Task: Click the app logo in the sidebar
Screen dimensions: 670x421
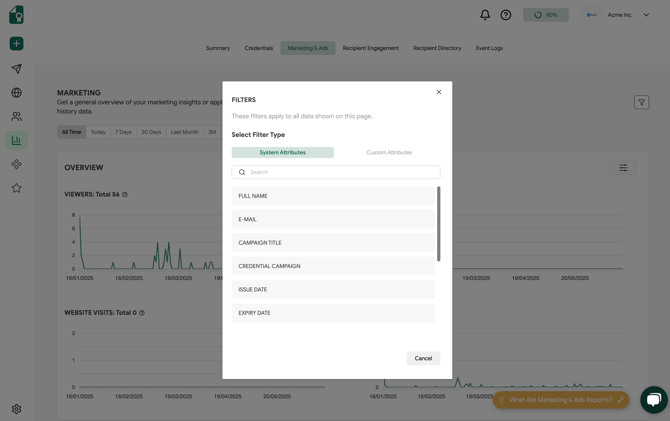Action: [16, 15]
